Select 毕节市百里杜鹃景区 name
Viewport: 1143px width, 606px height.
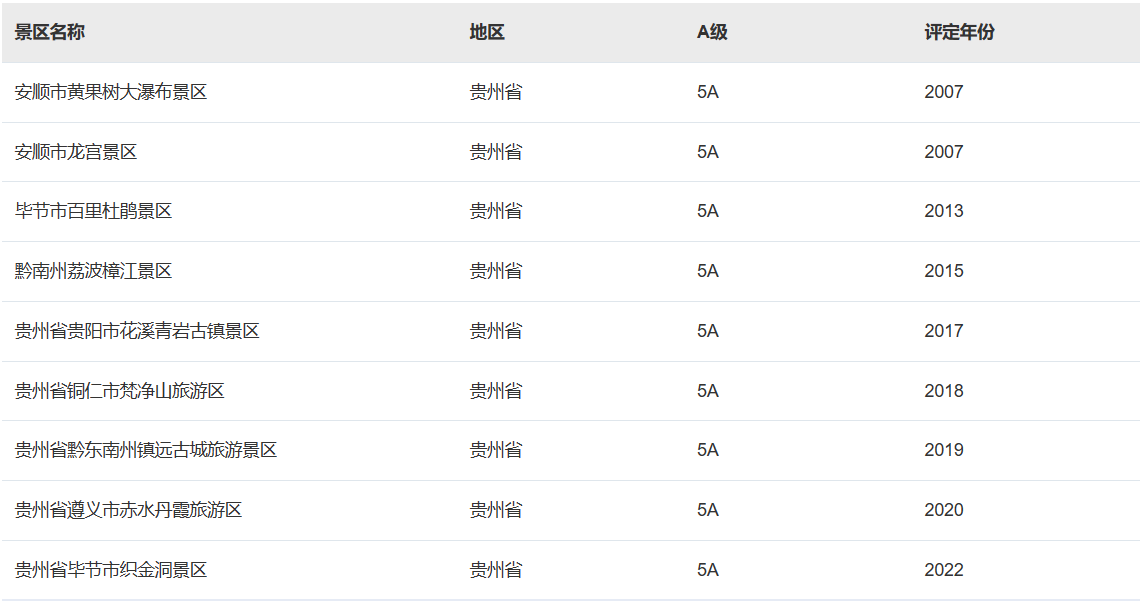click(93, 211)
